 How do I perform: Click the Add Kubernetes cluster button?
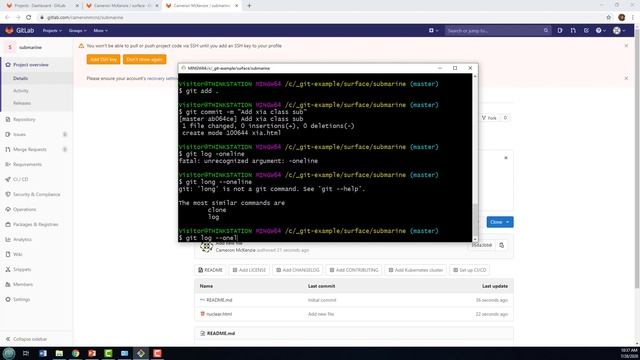coord(416,270)
